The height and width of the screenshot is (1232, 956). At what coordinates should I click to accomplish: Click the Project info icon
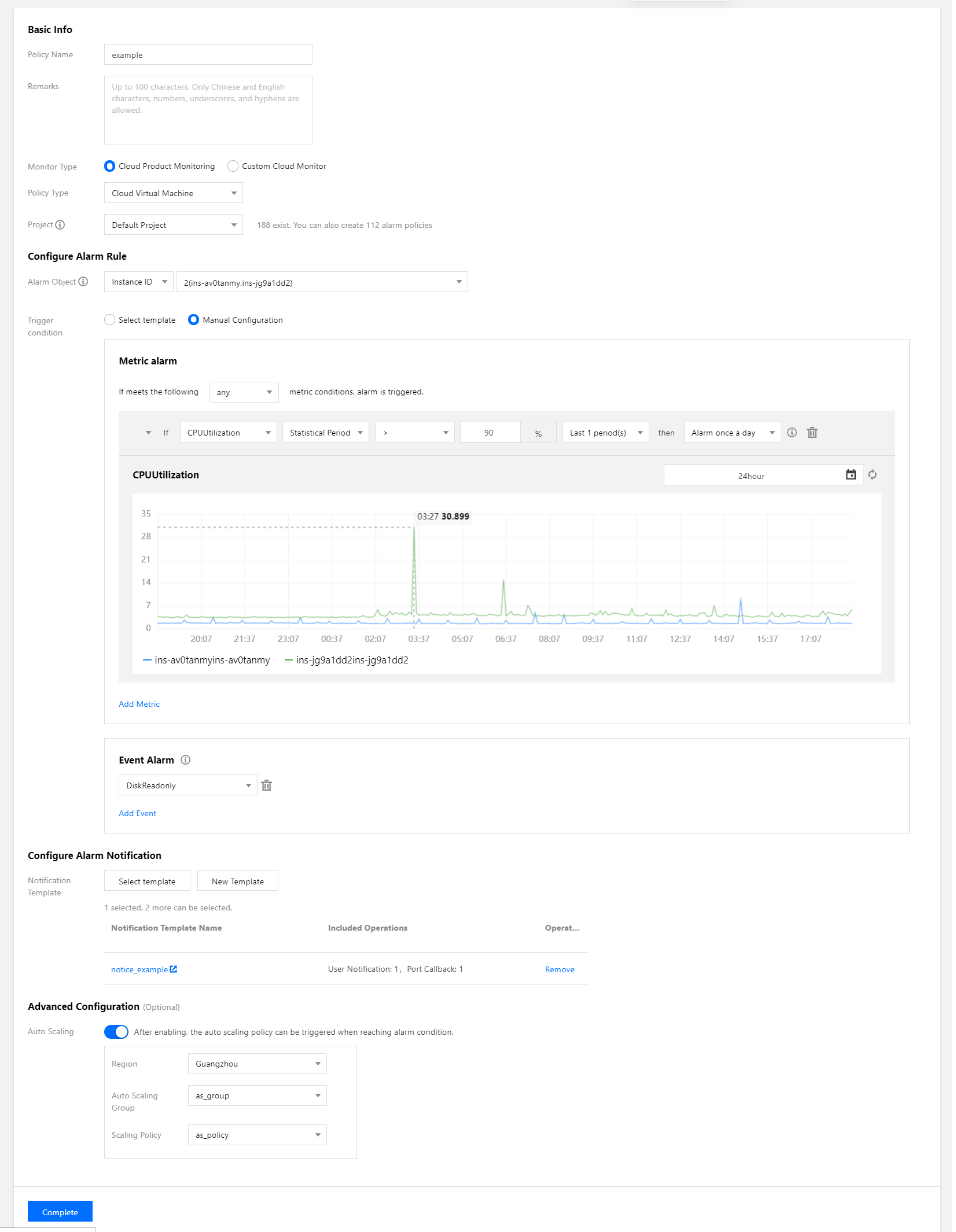60,225
